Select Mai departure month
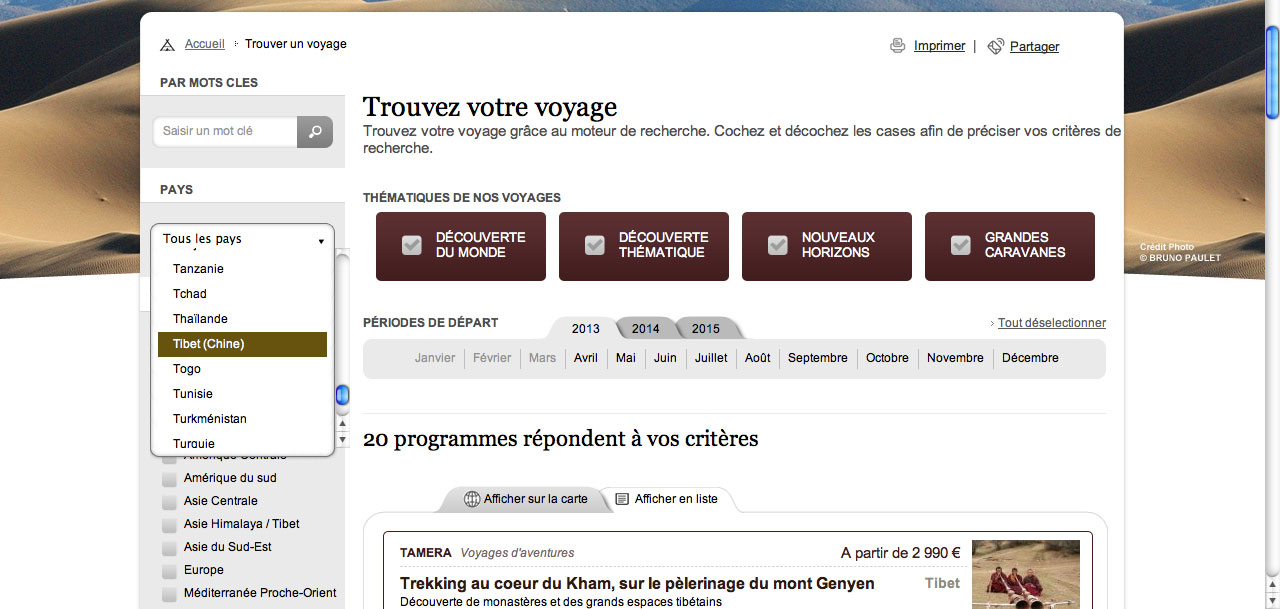The height and width of the screenshot is (609, 1280). point(626,358)
